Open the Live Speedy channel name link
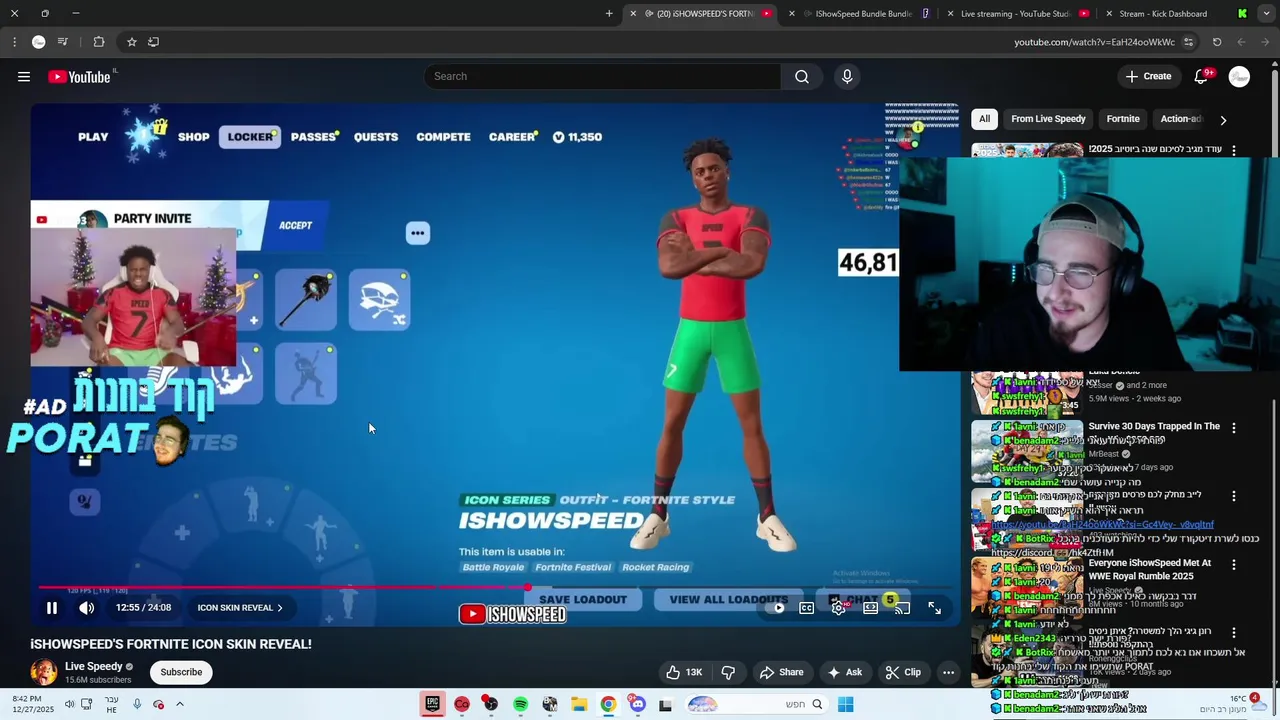The height and width of the screenshot is (720, 1280). pyautogui.click(x=94, y=666)
